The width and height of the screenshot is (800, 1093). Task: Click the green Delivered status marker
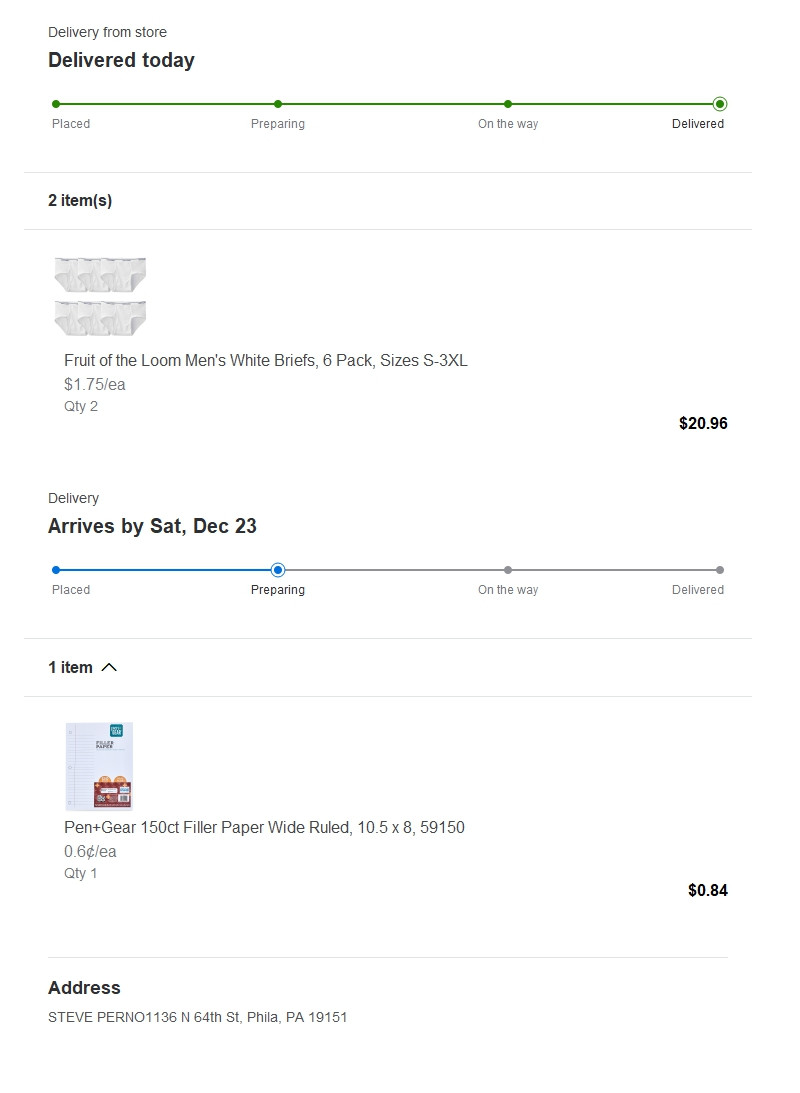pyautogui.click(x=720, y=104)
